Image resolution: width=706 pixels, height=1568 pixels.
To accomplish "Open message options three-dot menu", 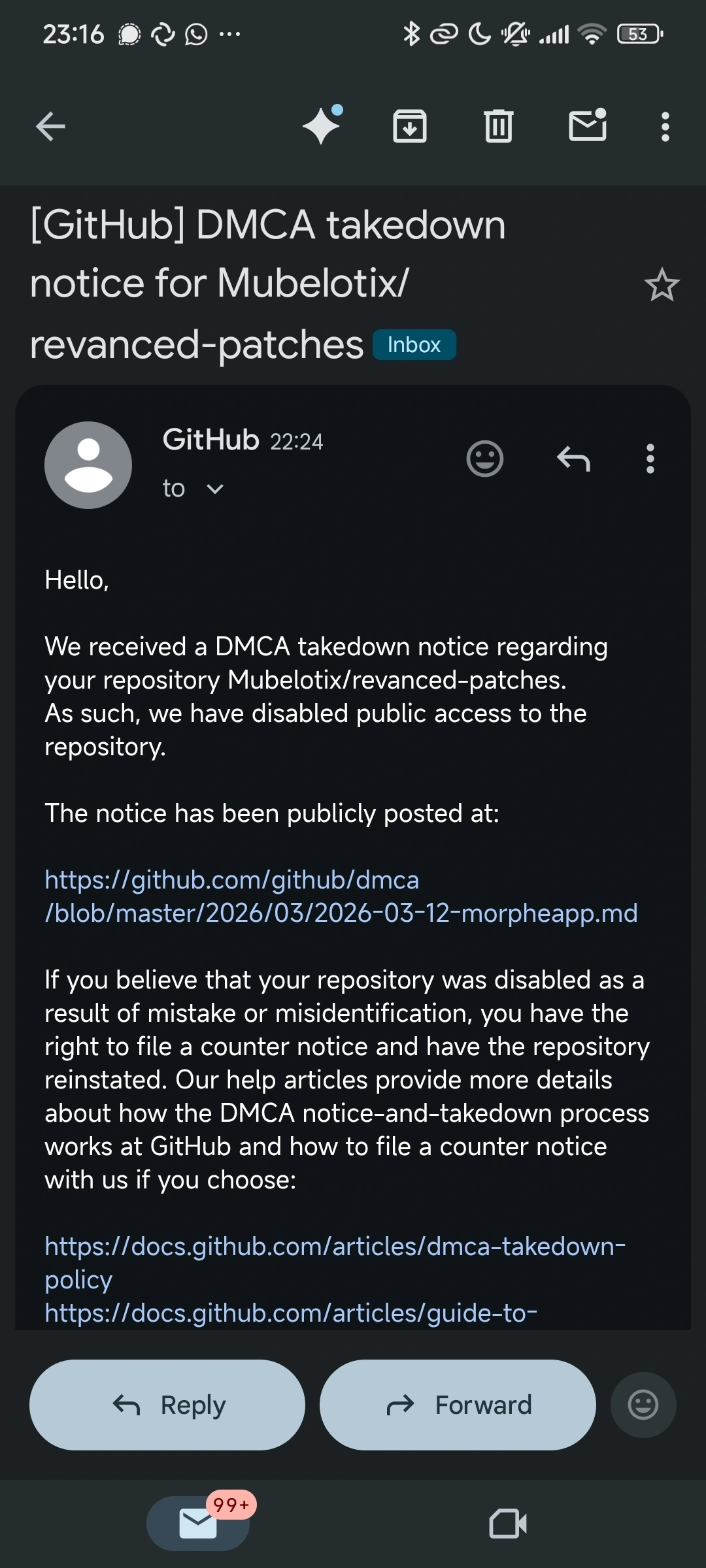I will coord(650,459).
